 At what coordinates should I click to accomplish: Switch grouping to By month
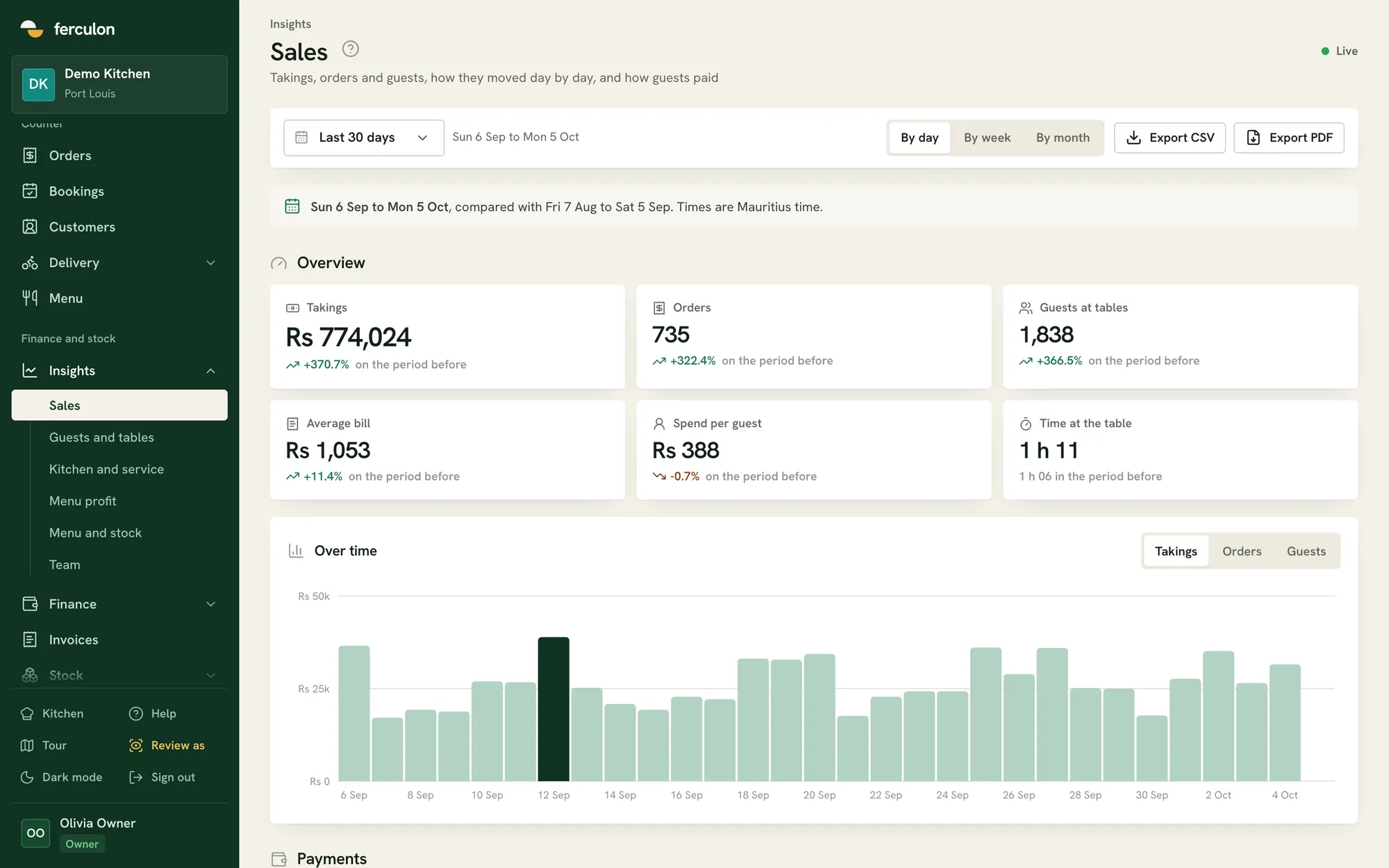[1063, 137]
